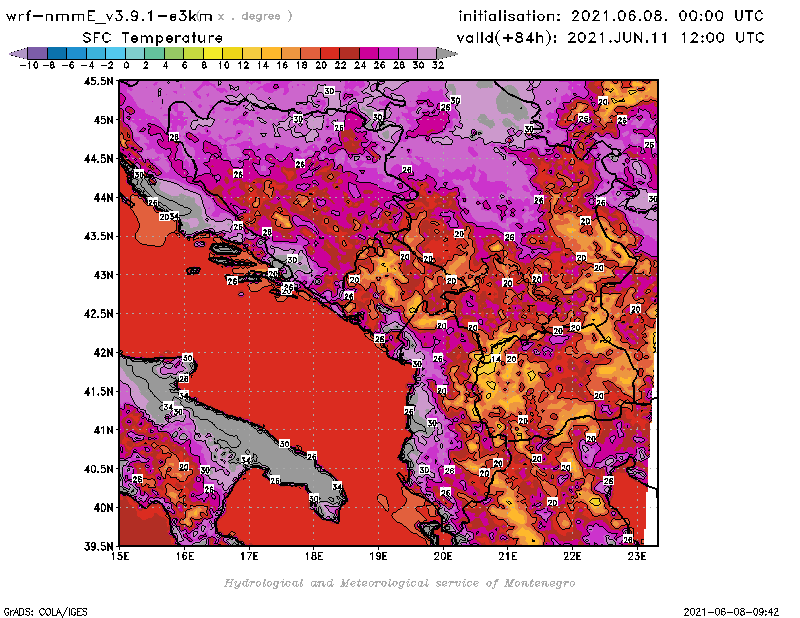Viewport: 800px width, 618px height.
Task: Select the blue -6 to -4 legend swatch
Action: click(x=77, y=53)
